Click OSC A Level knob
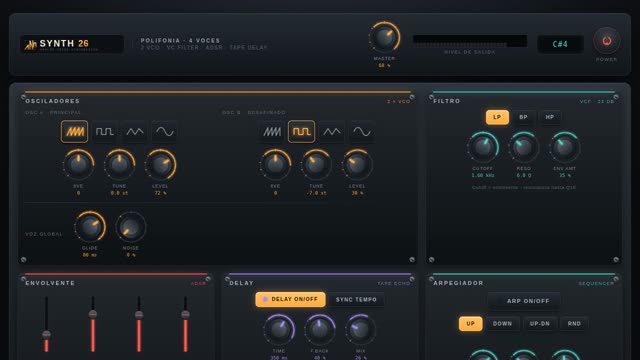The width and height of the screenshot is (640, 360). point(160,164)
